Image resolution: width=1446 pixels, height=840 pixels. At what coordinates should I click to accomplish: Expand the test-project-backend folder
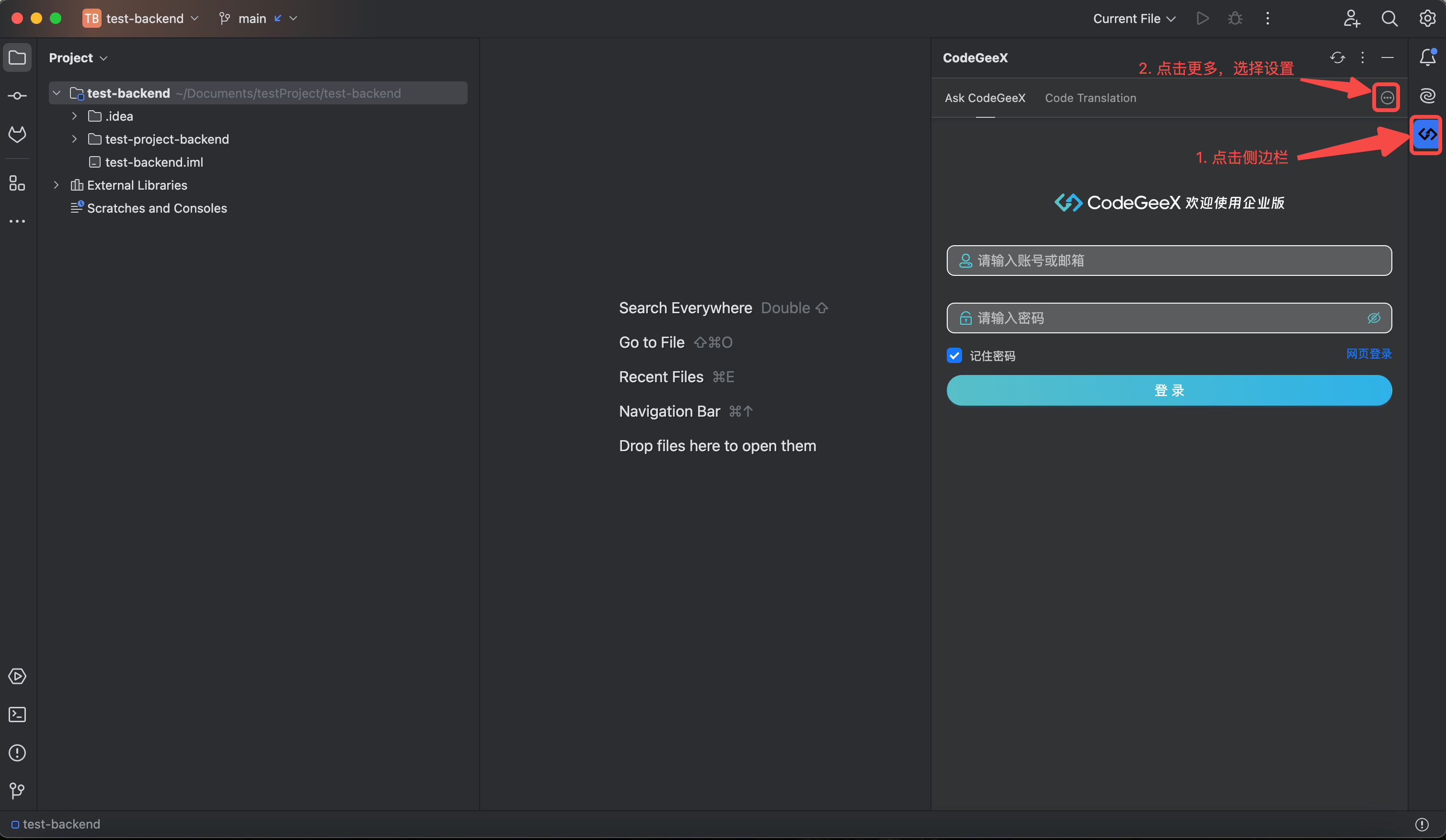point(74,139)
